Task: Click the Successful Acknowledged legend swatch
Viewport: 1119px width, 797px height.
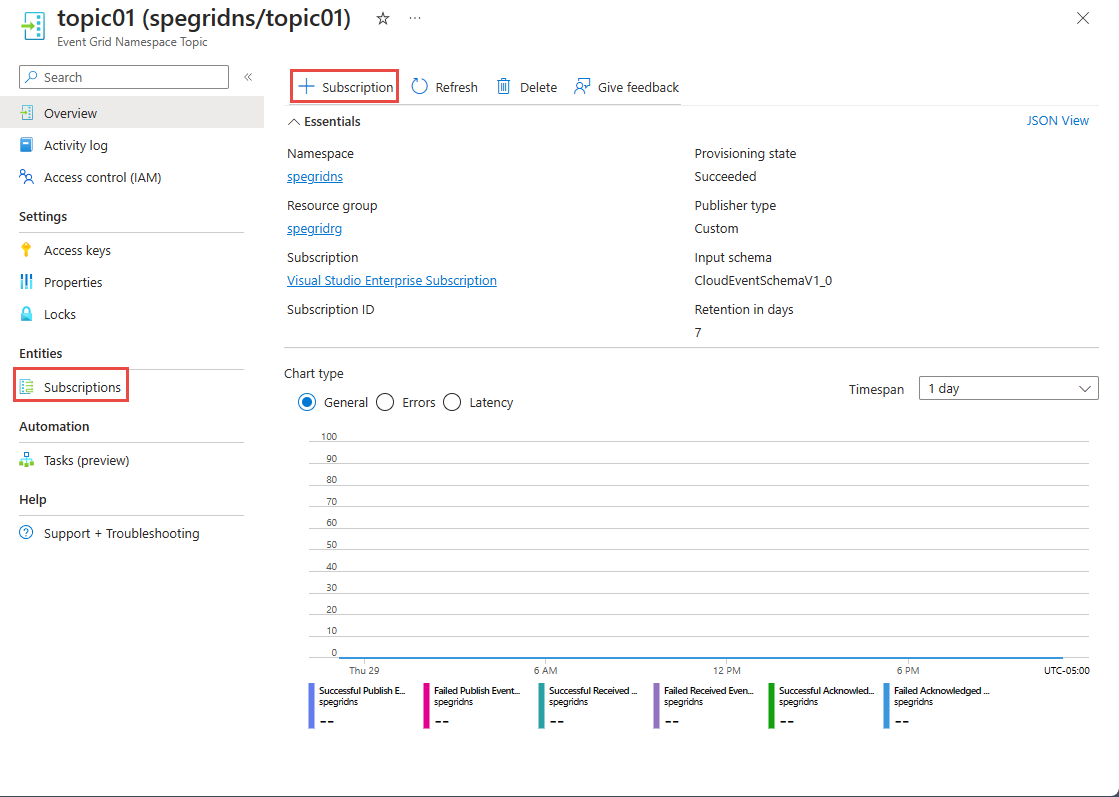Action: (x=771, y=706)
